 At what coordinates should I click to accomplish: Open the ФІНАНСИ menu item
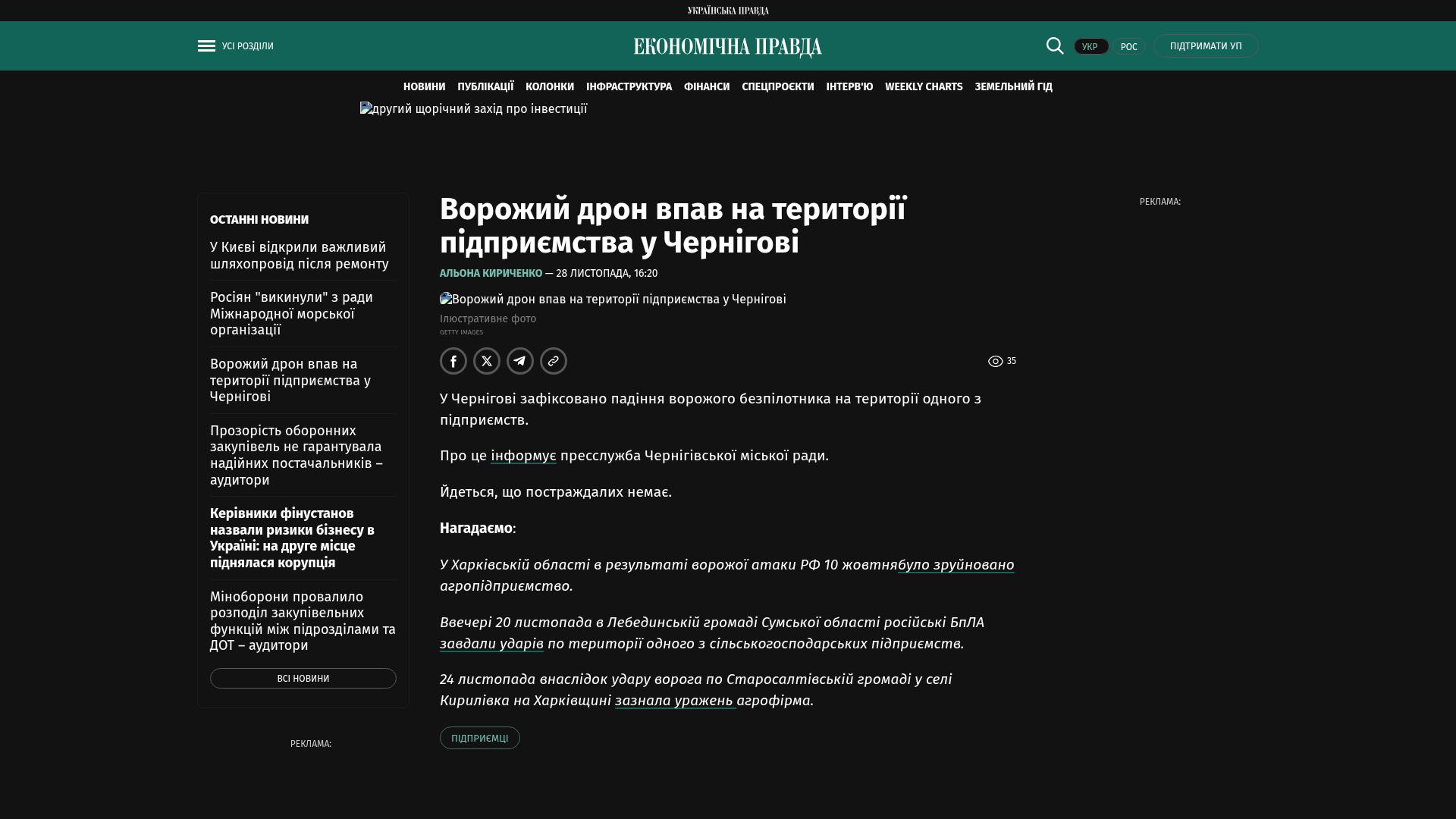(706, 87)
